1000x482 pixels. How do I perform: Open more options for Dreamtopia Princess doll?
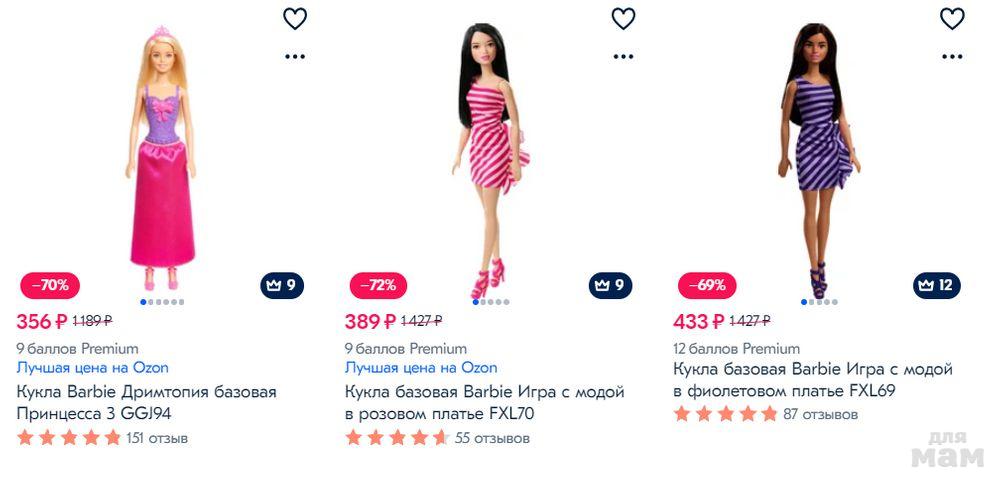click(295, 56)
